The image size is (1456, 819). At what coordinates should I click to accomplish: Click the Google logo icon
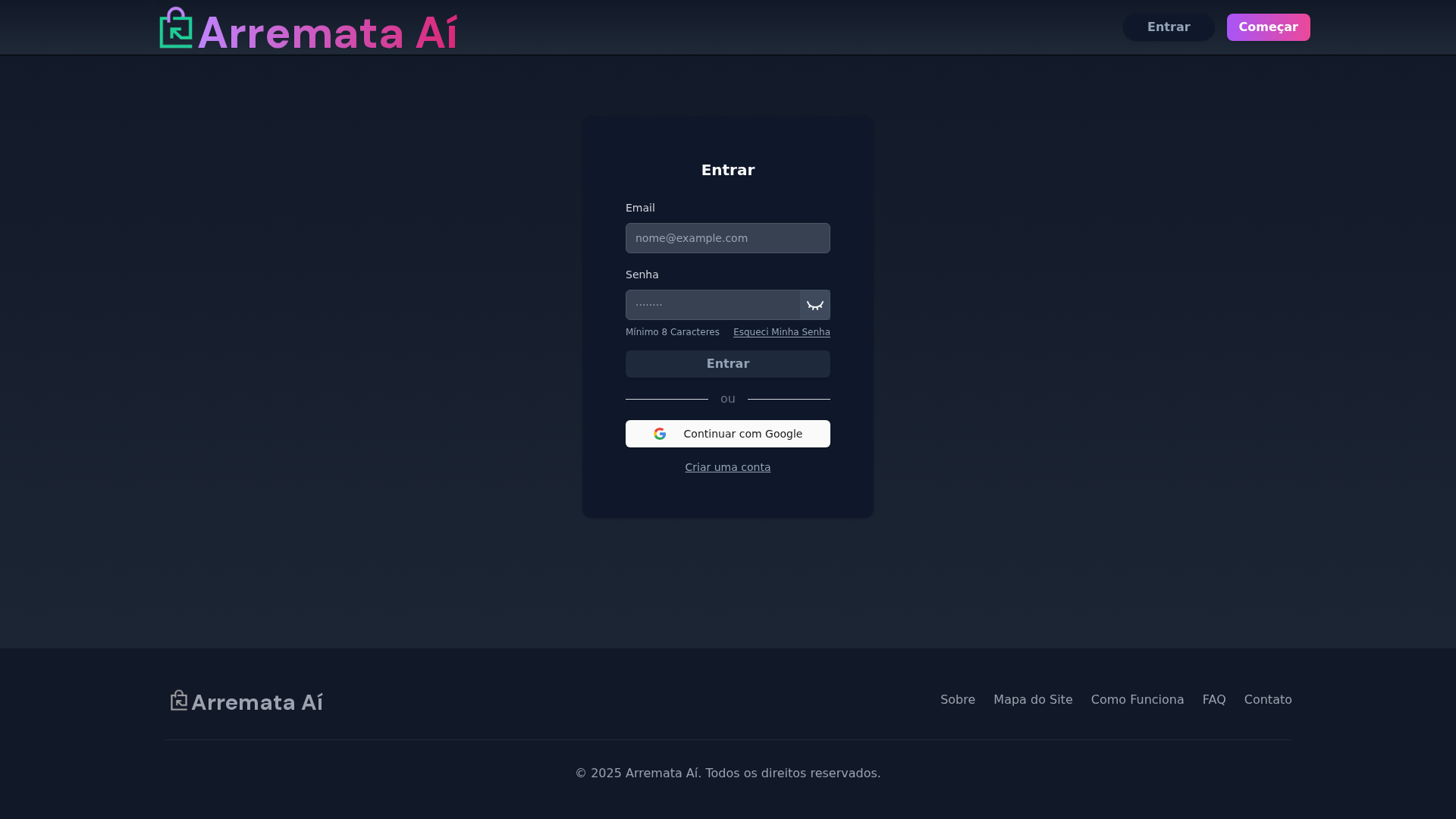coord(660,434)
